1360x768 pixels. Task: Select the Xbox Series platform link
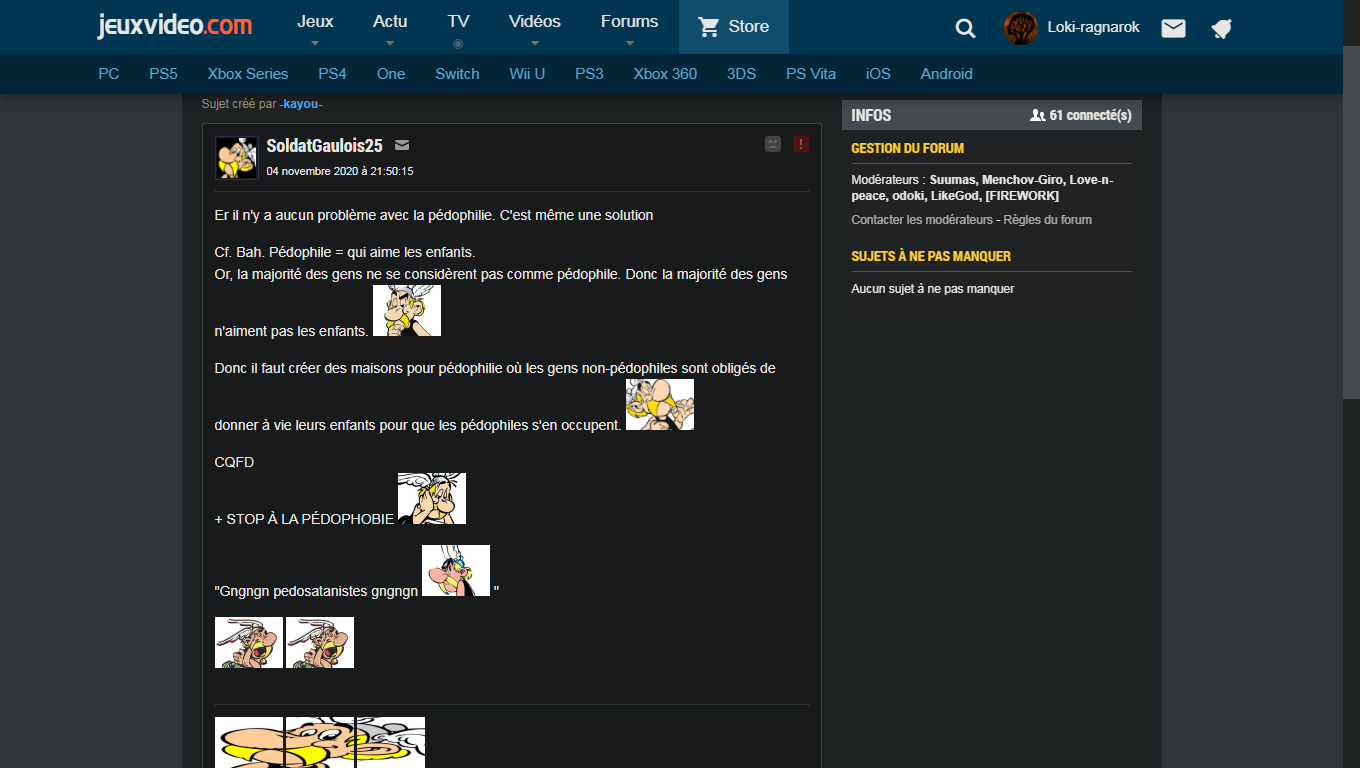248,74
